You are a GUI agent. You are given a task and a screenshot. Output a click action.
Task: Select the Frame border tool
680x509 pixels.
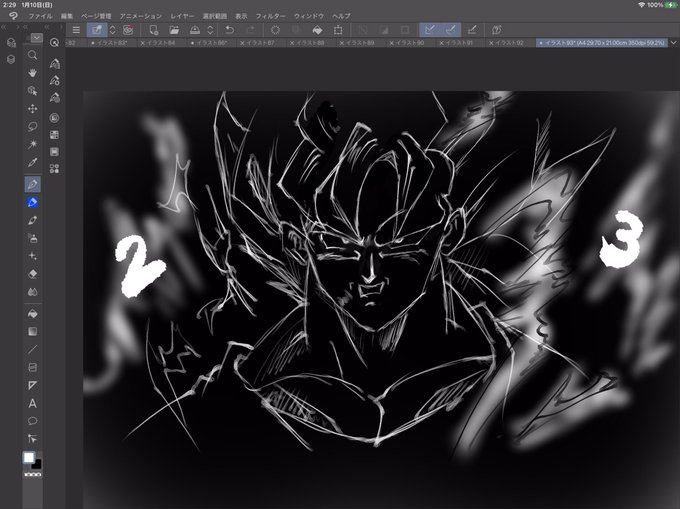[33, 367]
